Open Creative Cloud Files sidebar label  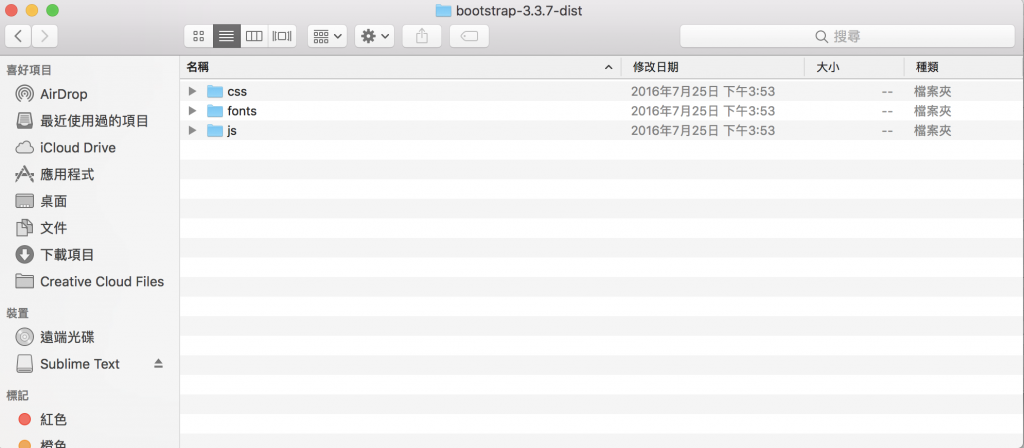click(x=102, y=281)
